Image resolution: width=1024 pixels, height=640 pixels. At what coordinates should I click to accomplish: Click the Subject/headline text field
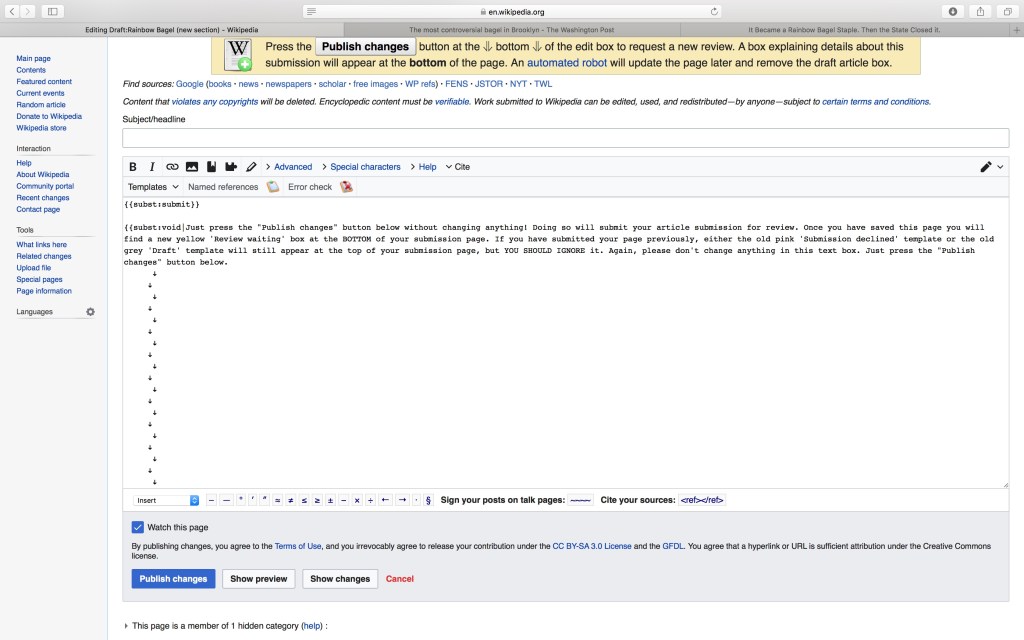(565, 138)
